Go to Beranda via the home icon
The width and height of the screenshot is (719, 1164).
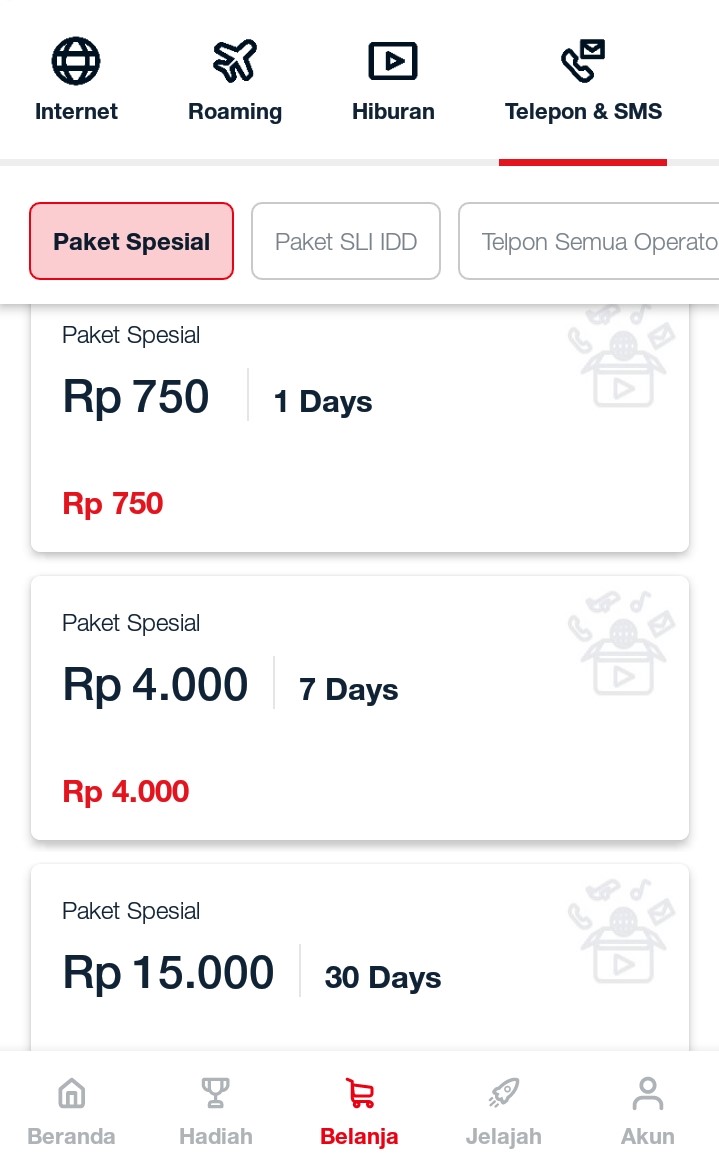[71, 1092]
